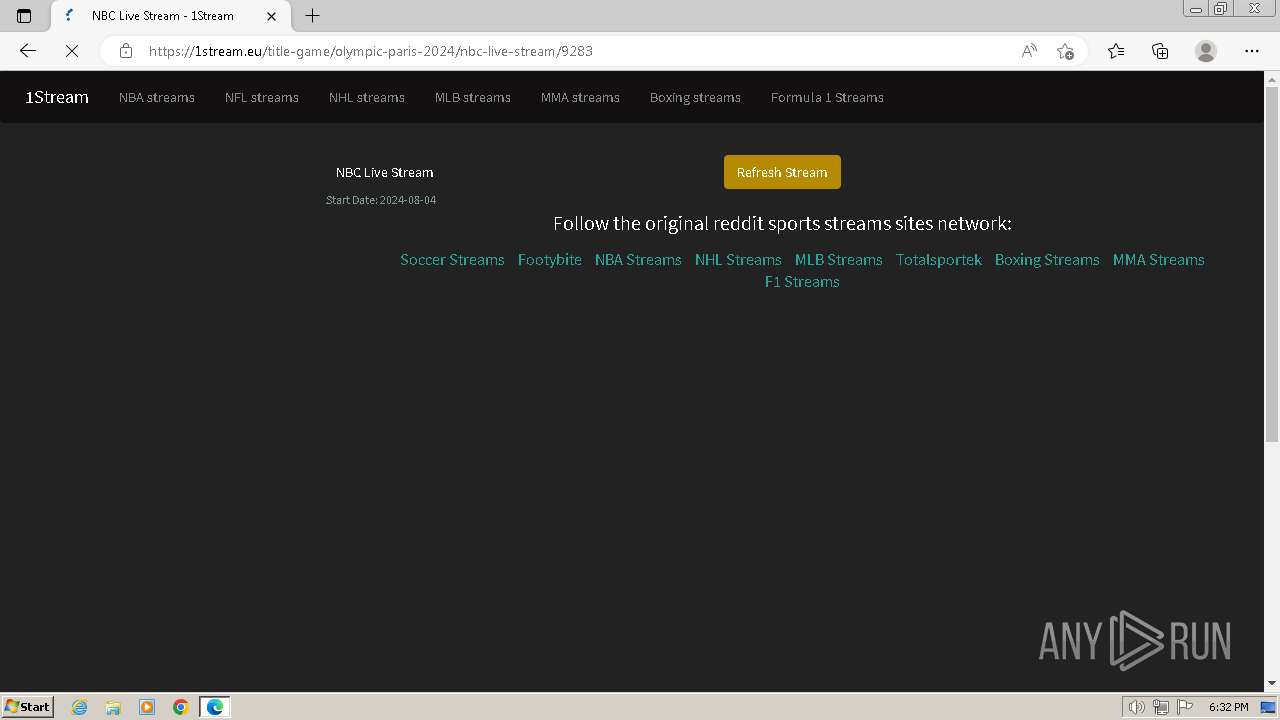
Task: Click the NBC Live Stream title text
Action: coord(385,172)
